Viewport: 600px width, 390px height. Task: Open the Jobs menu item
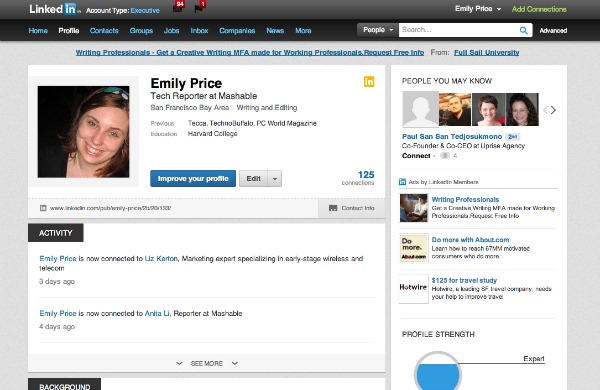tap(171, 31)
